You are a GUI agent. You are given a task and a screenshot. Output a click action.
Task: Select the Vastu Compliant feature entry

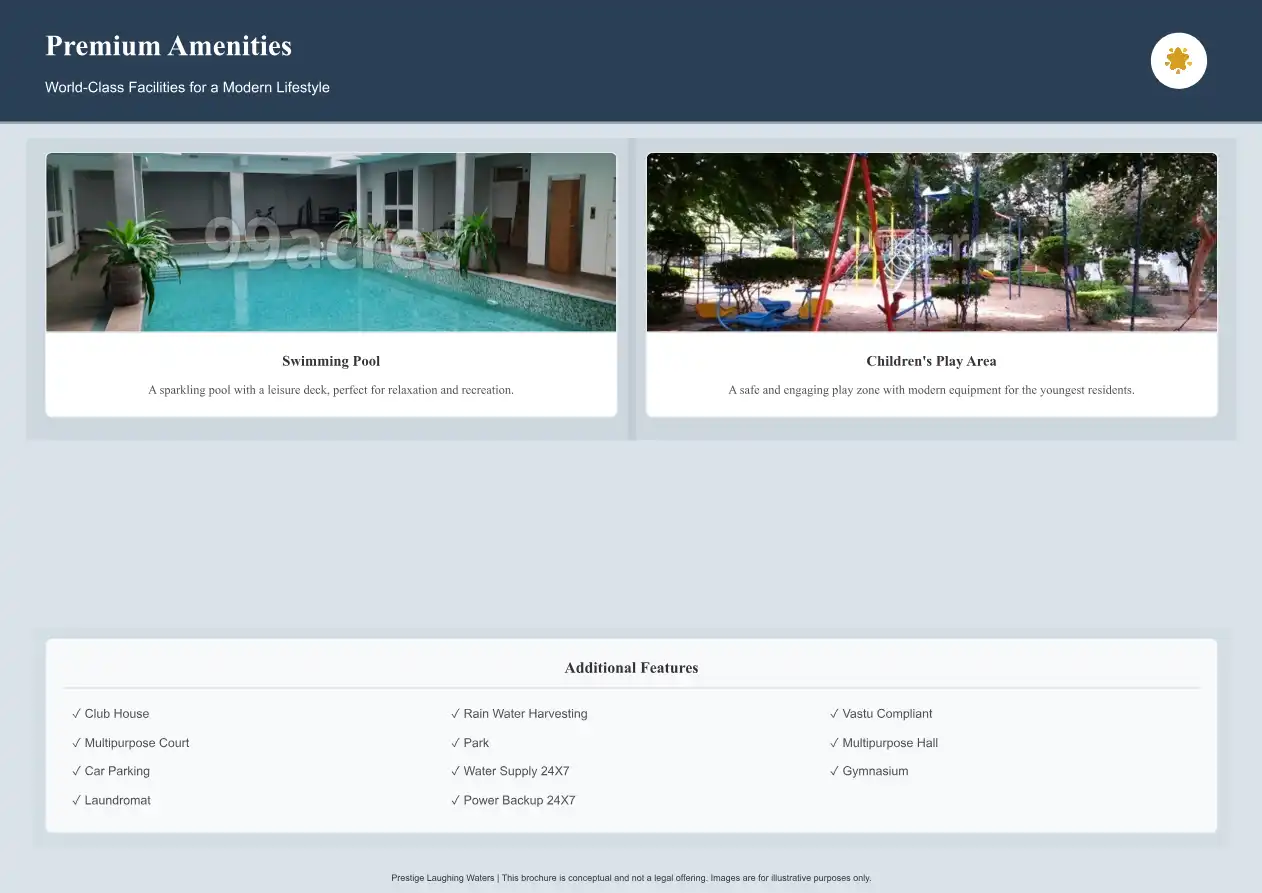click(x=886, y=714)
